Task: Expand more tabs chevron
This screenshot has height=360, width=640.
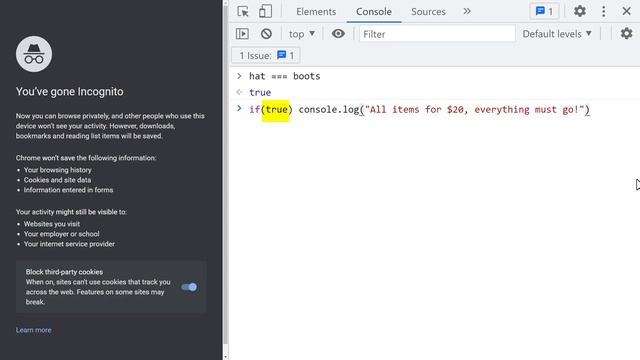Action: pos(467,11)
